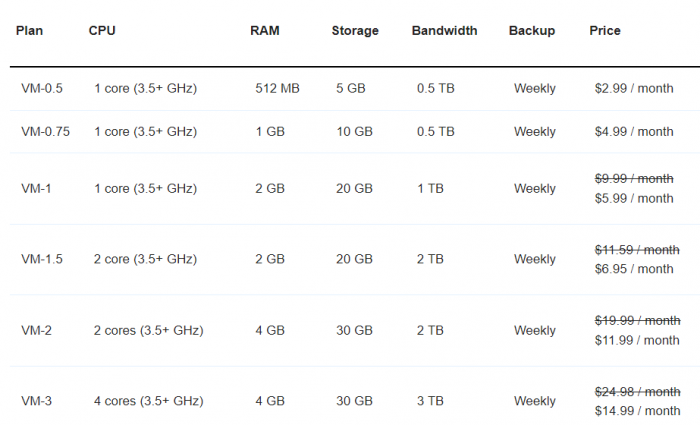Click the CPU column header
Screen dimensions: 700x425
click(x=102, y=31)
